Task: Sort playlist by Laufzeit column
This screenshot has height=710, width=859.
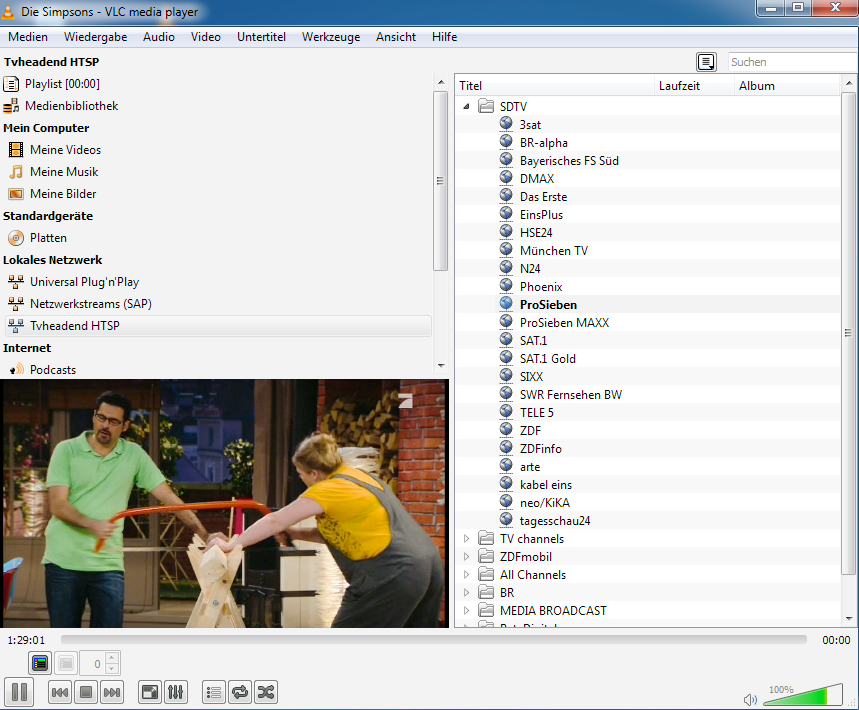Action: 695,85
